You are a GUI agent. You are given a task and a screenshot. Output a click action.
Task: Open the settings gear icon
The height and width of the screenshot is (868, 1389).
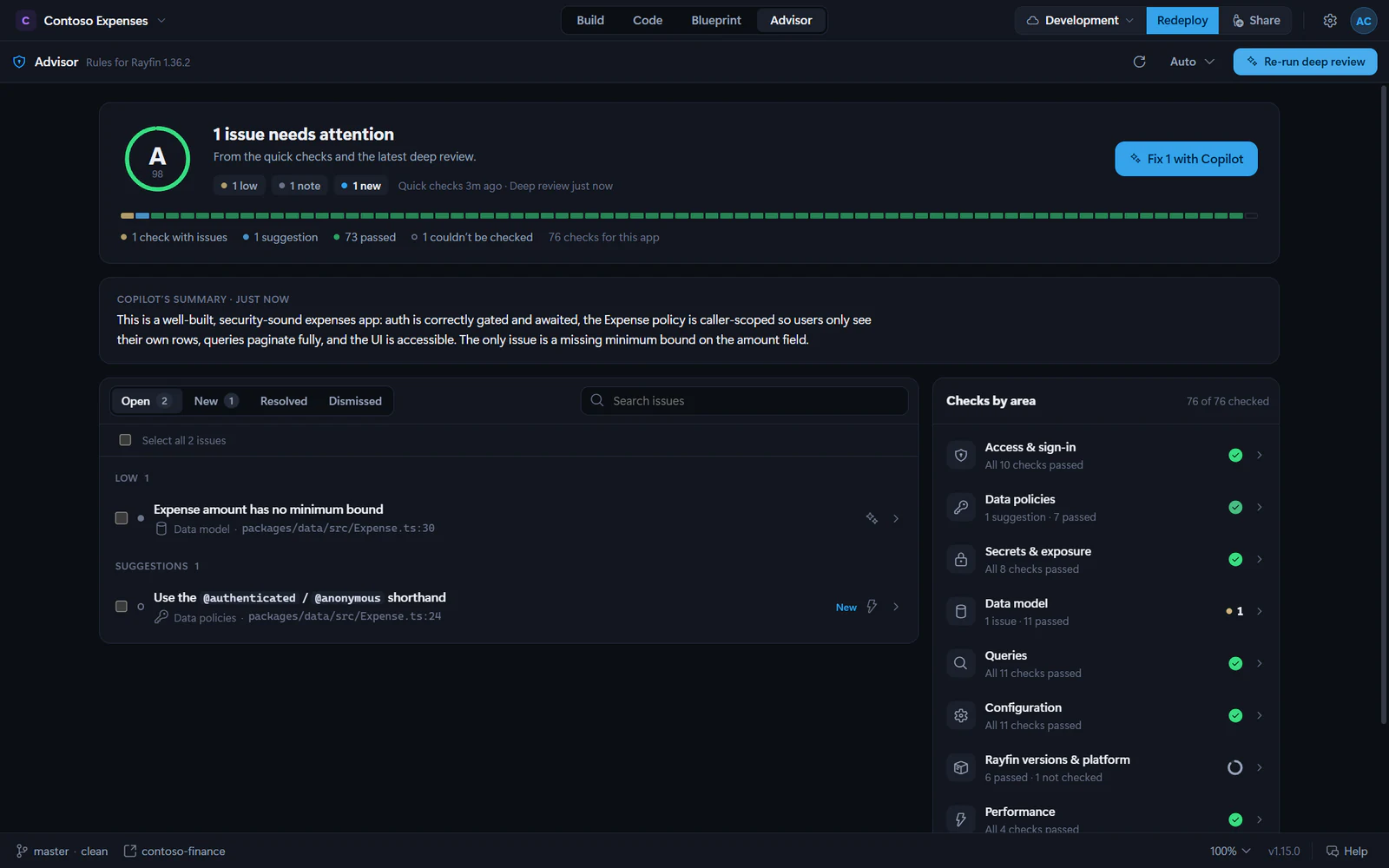pos(1330,20)
